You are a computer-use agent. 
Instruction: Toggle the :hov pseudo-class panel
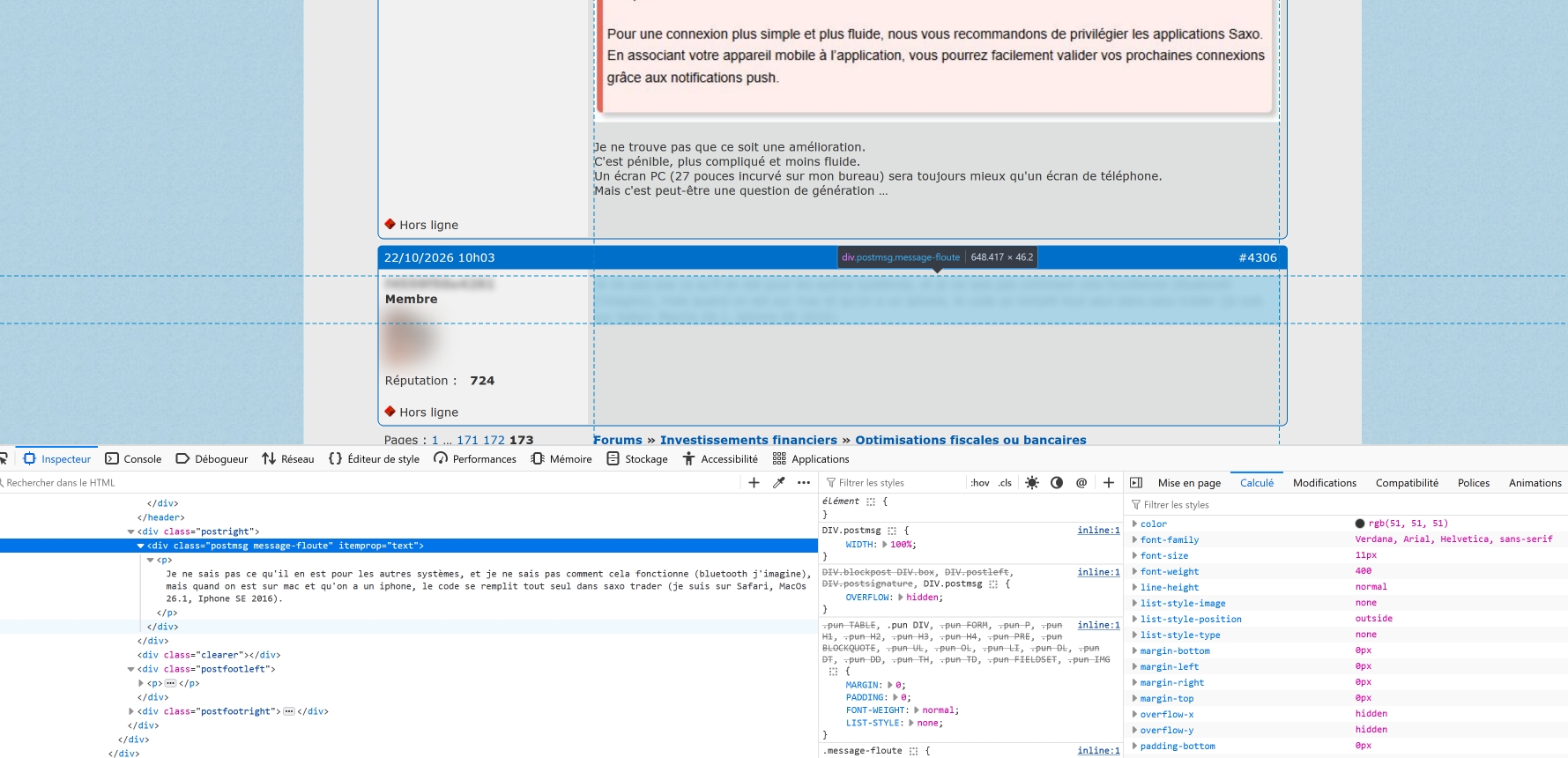click(980, 482)
